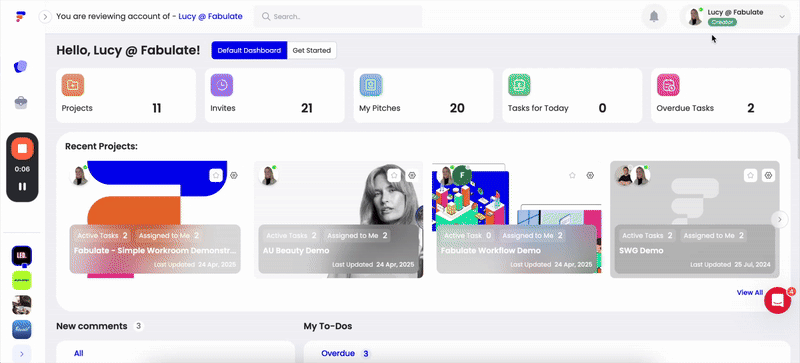Click the profile photo in header
800x363 pixels.
[695, 17]
